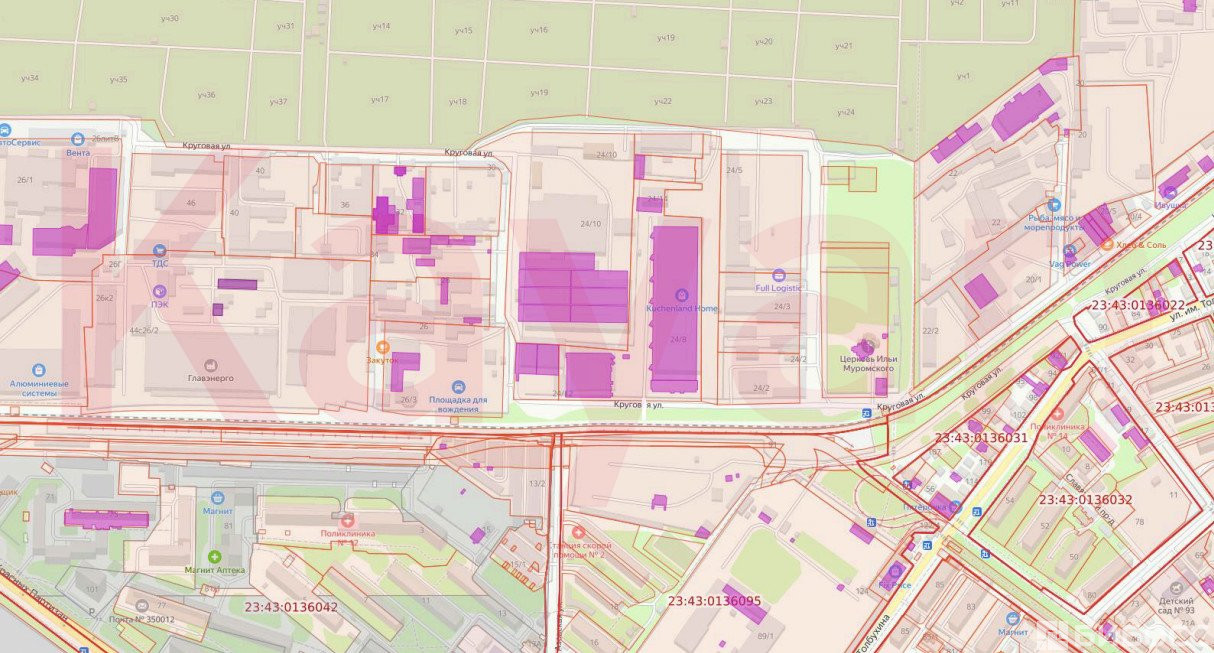Click cadastral block label 23:43:0136042

[291, 606]
